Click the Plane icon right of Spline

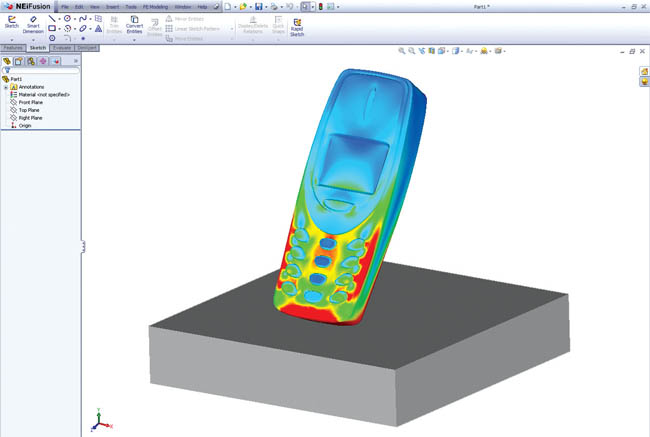click(x=98, y=19)
